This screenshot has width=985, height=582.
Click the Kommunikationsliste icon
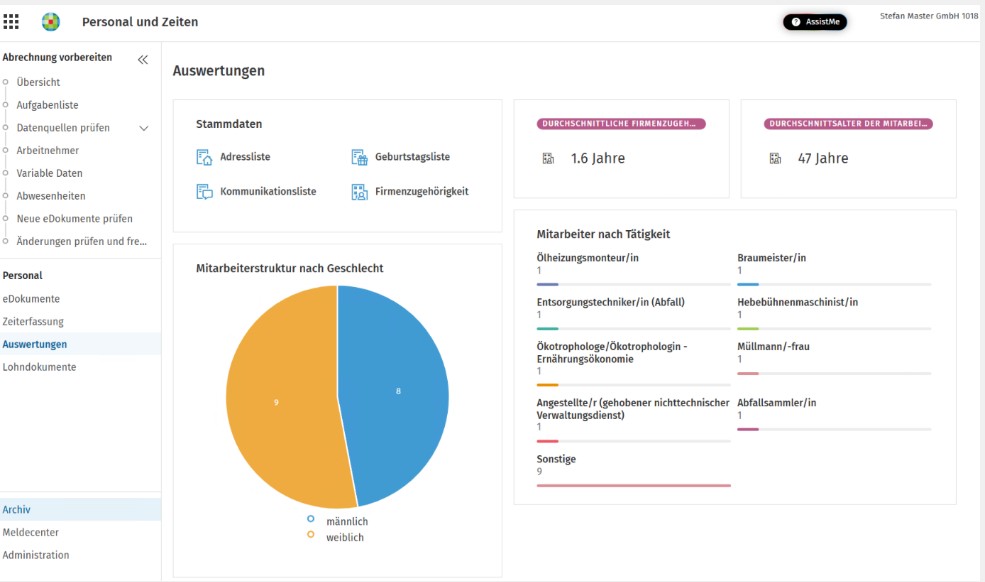click(x=204, y=192)
